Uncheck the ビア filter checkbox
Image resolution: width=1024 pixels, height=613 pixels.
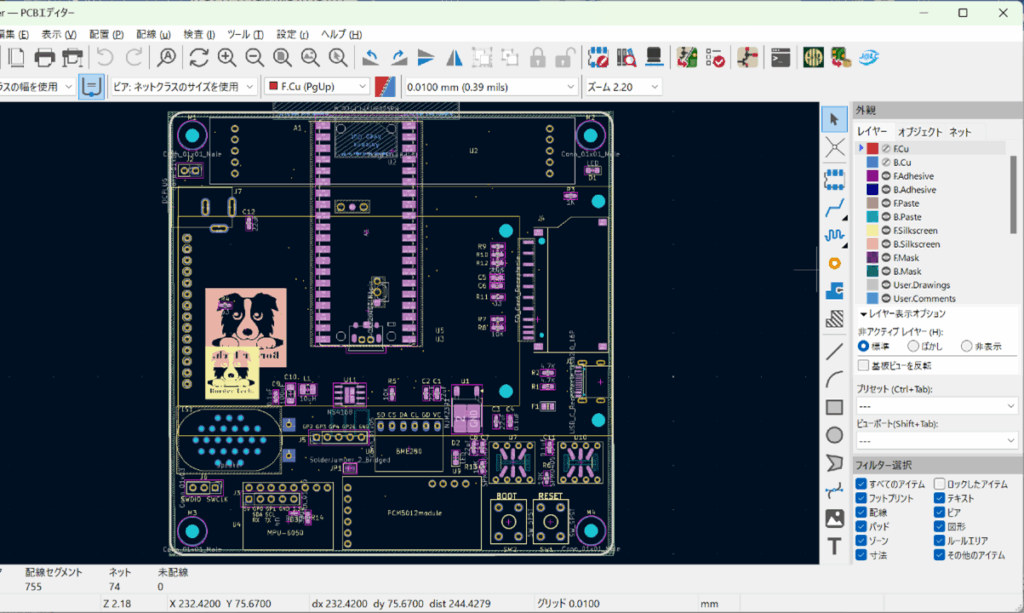pyautogui.click(x=940, y=512)
